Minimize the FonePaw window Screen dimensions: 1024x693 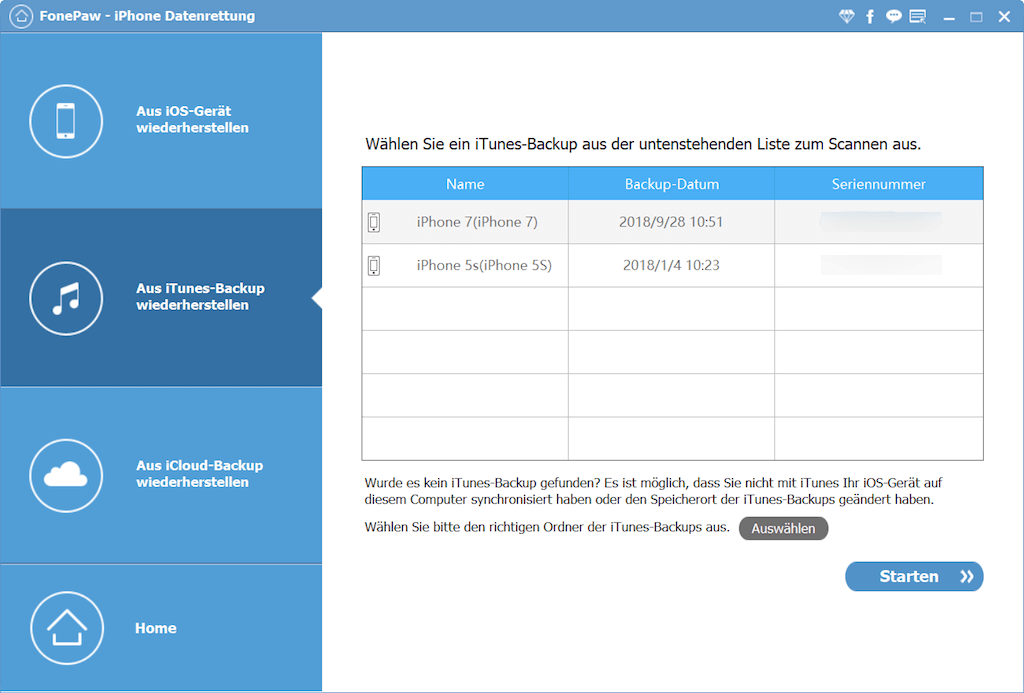(x=949, y=17)
